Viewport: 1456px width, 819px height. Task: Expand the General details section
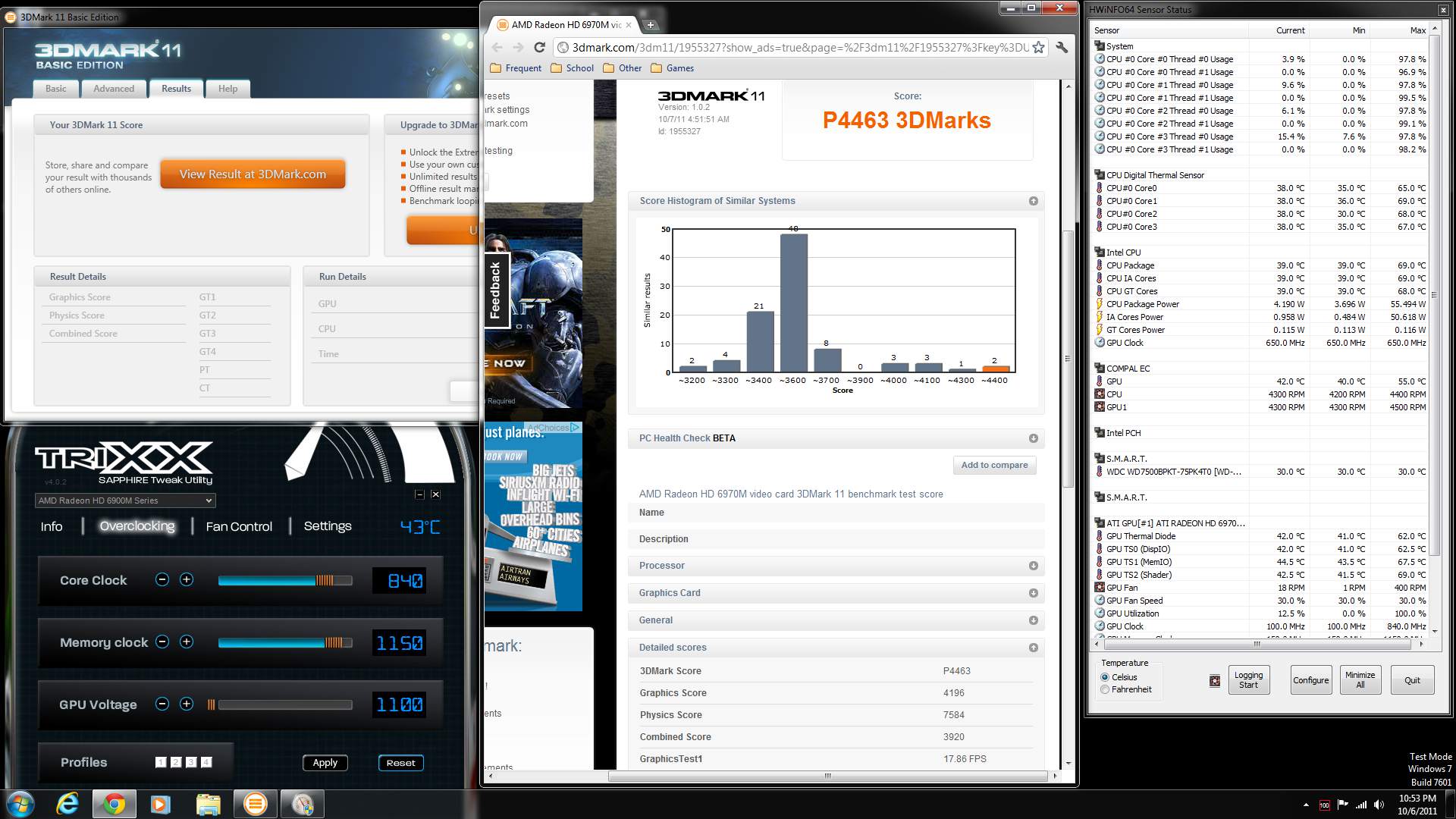click(x=1033, y=620)
